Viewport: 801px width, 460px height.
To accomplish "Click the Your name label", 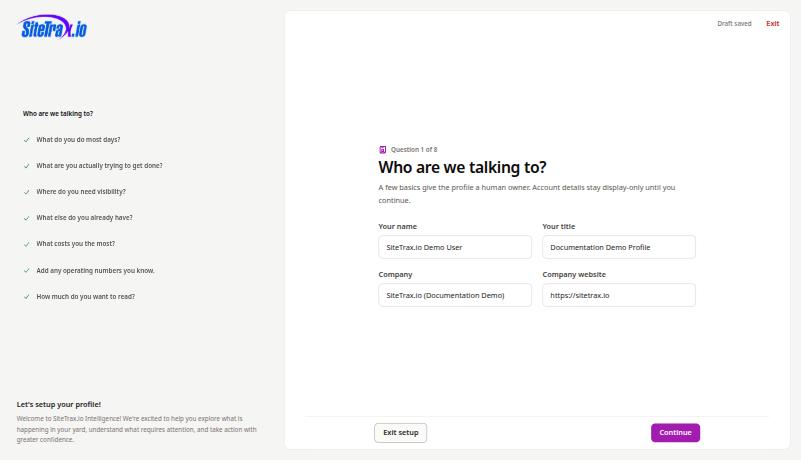I will (x=397, y=226).
